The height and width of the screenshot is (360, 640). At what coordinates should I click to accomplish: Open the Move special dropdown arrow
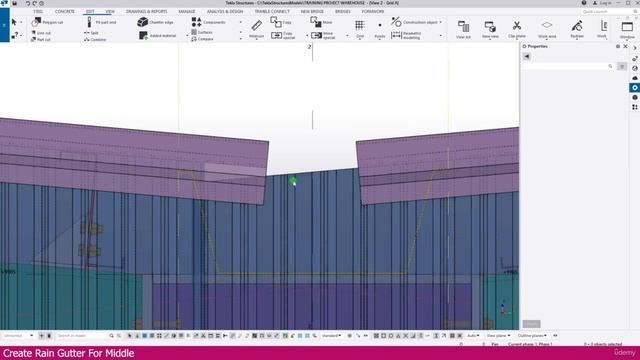[347, 36]
